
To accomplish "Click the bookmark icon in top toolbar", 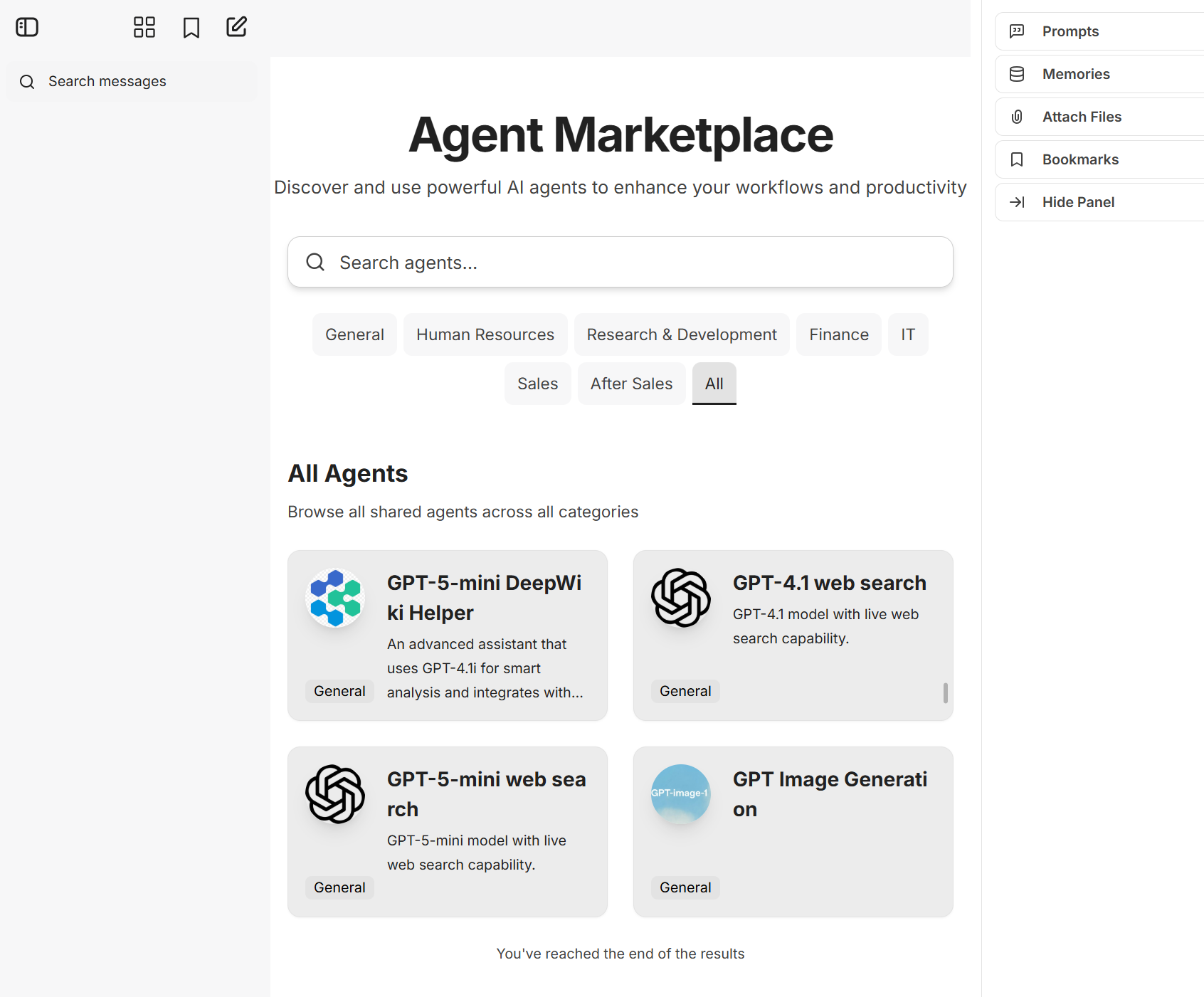I will tap(191, 28).
